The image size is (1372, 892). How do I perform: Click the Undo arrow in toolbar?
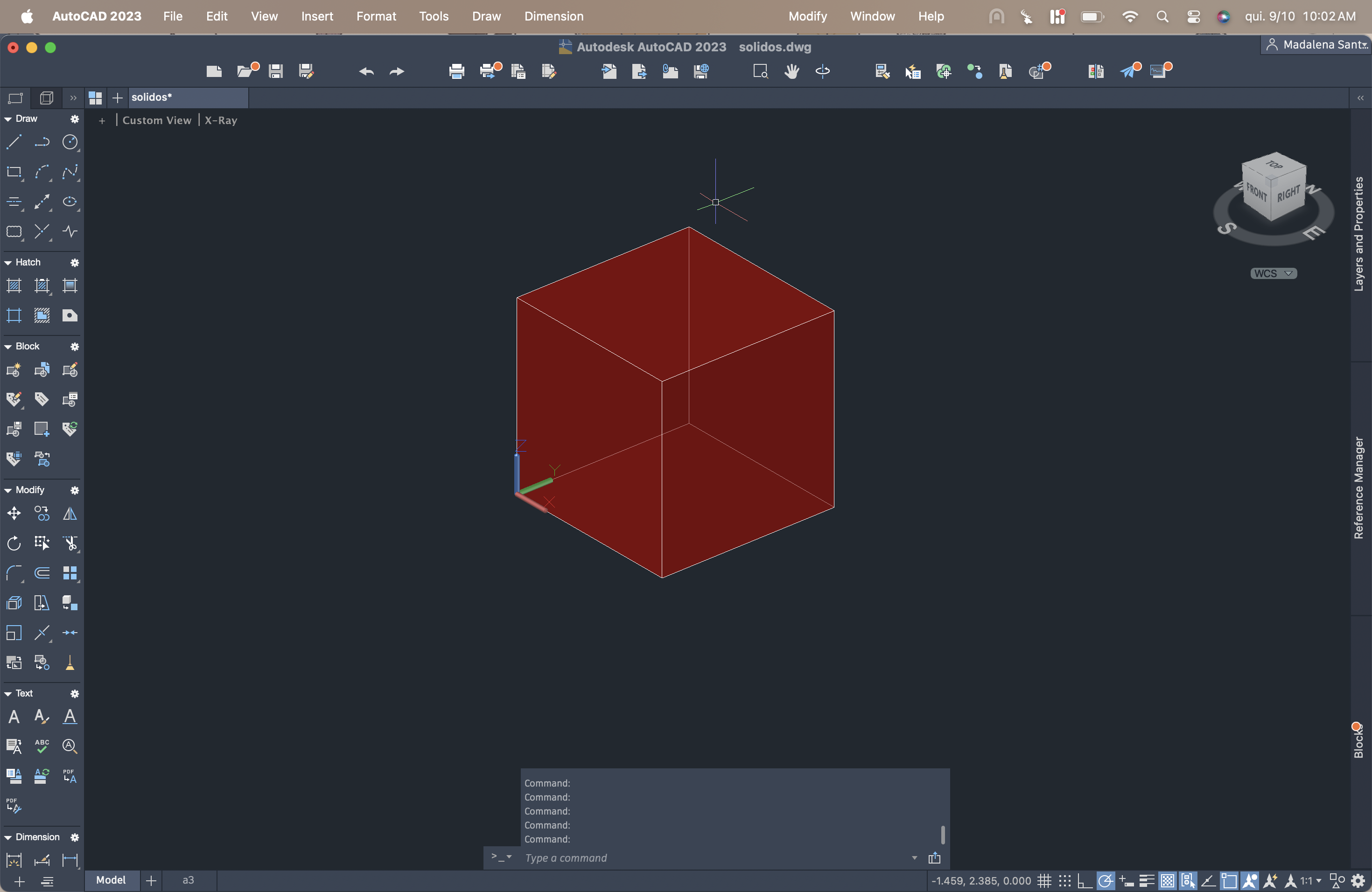coord(367,71)
